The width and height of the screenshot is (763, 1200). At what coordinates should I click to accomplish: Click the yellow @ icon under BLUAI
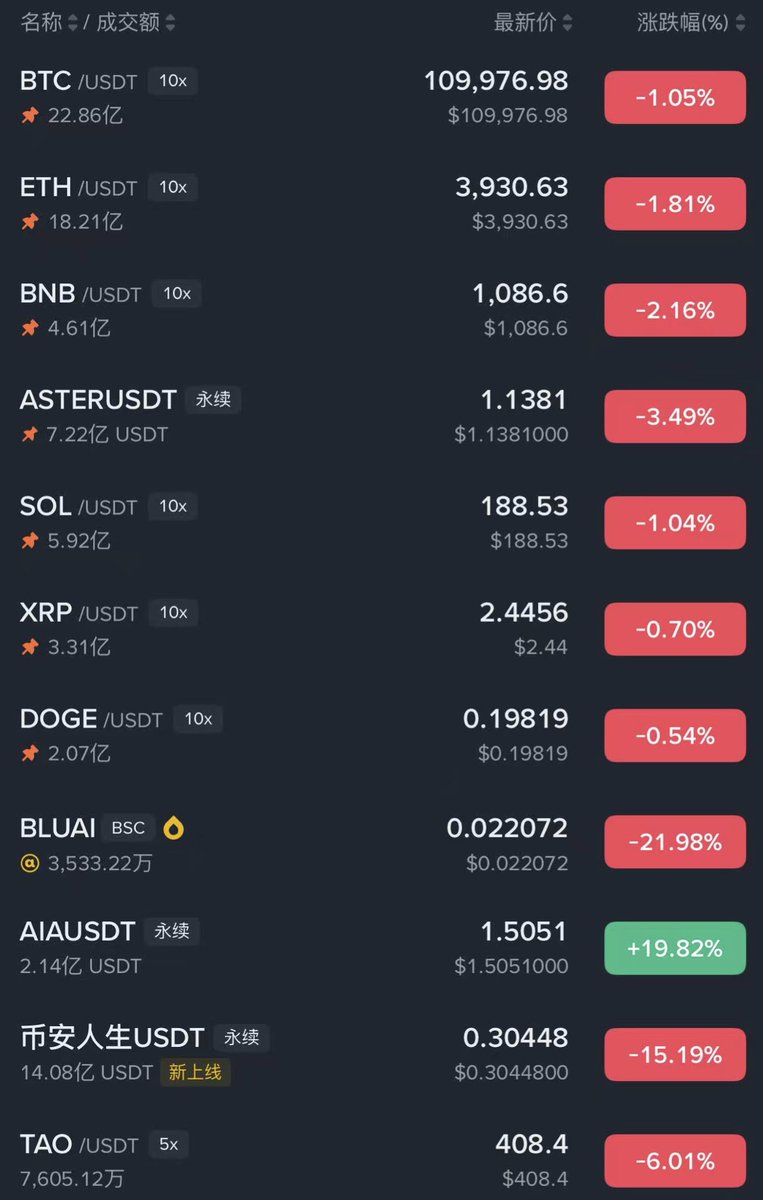[x=29, y=863]
